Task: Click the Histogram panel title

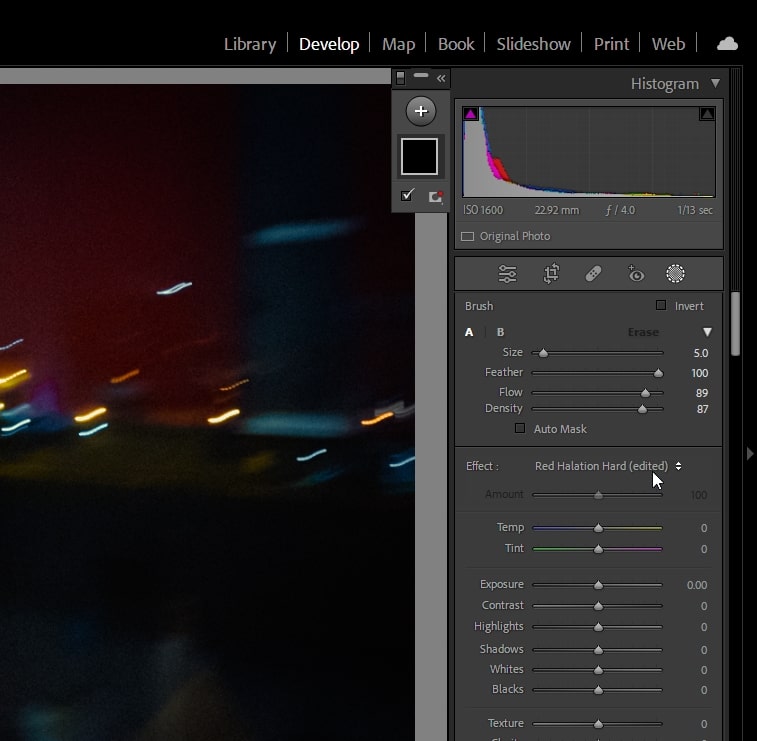Action: (x=665, y=84)
